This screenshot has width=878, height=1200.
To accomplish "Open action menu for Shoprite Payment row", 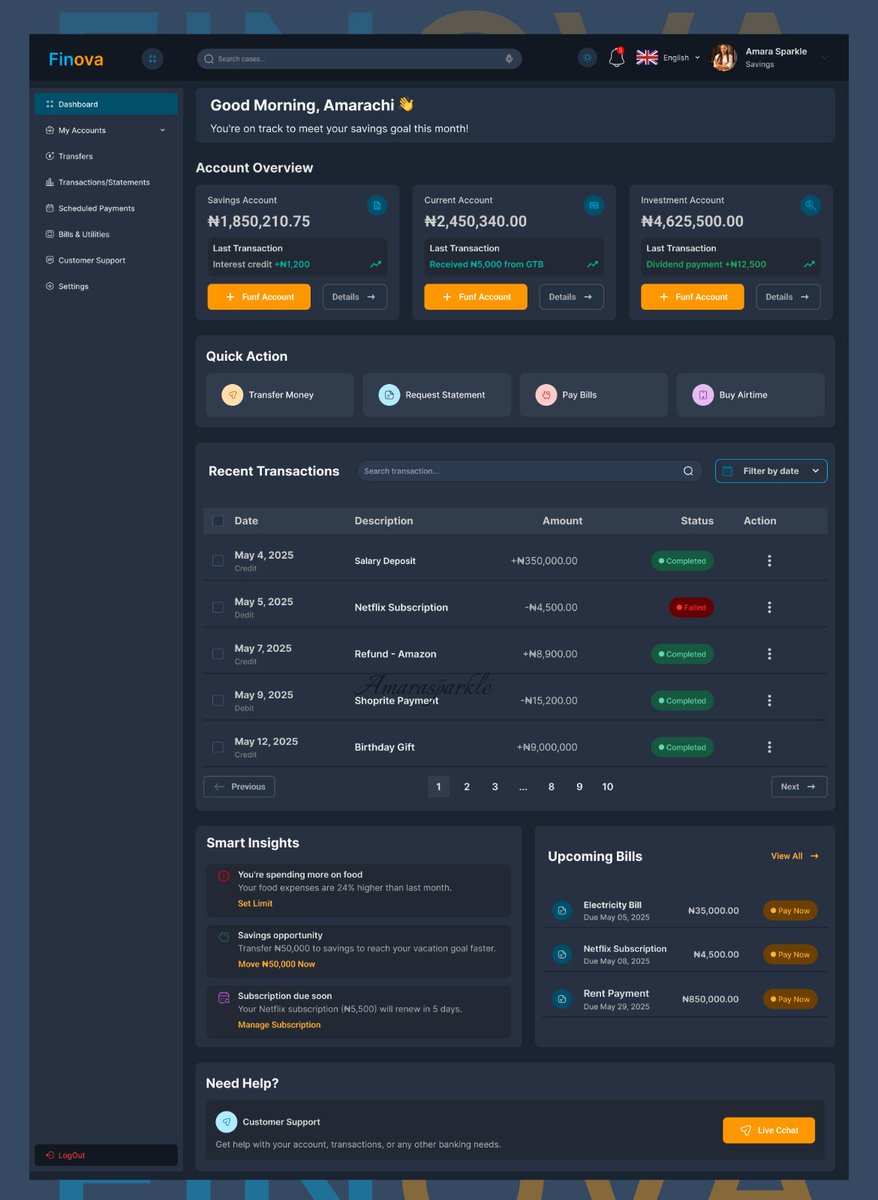I will [x=769, y=700].
